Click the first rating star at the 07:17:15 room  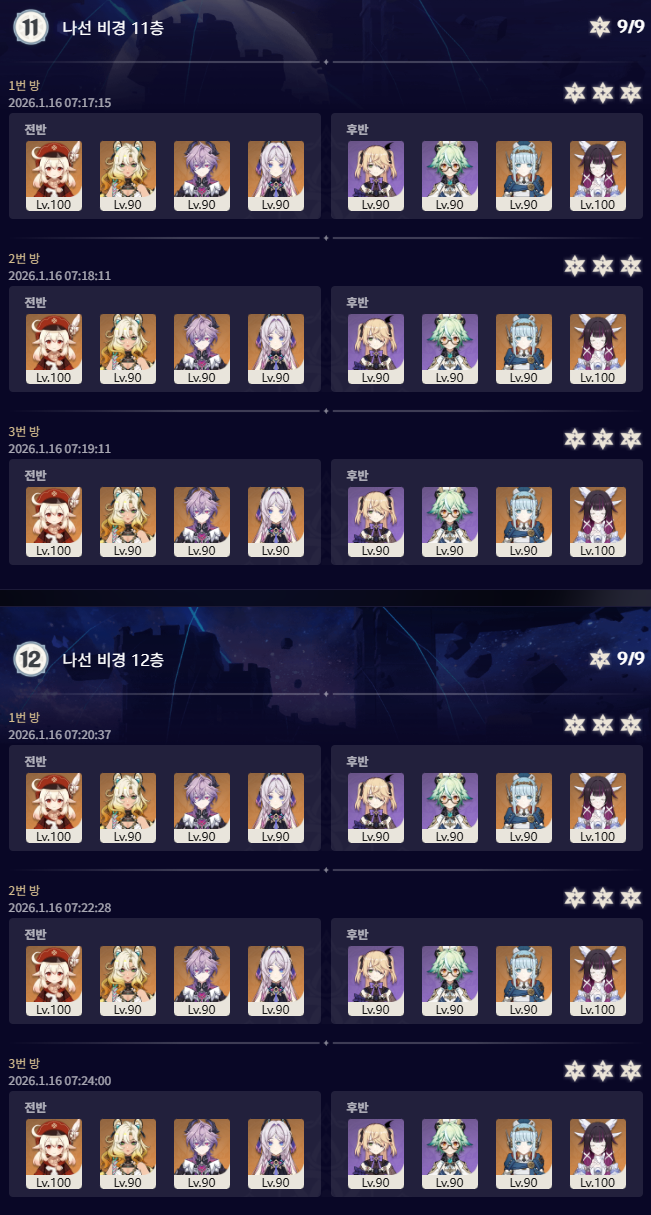point(574,93)
